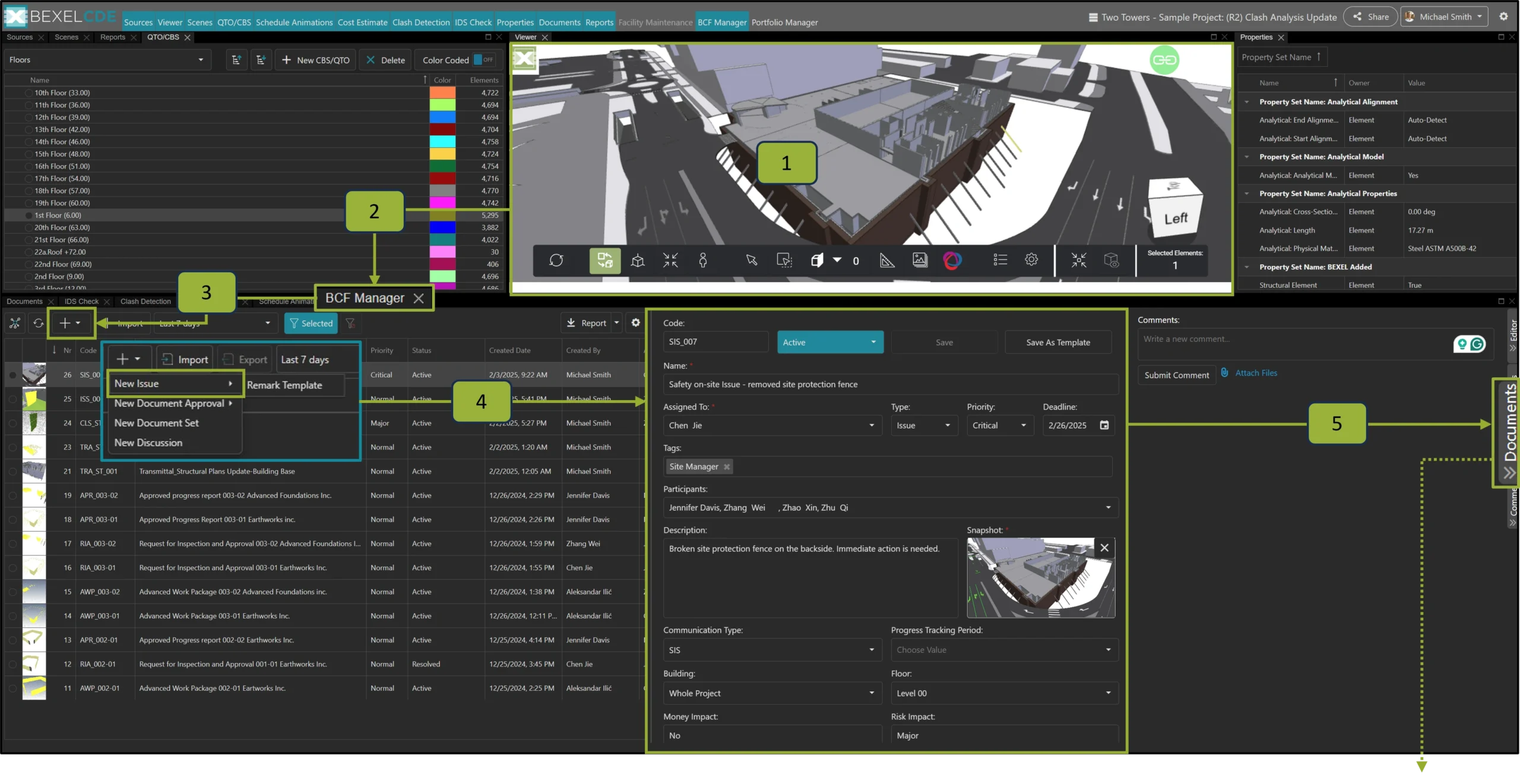Click zoom to selected elements icon
1520x784 pixels.
point(1079,261)
